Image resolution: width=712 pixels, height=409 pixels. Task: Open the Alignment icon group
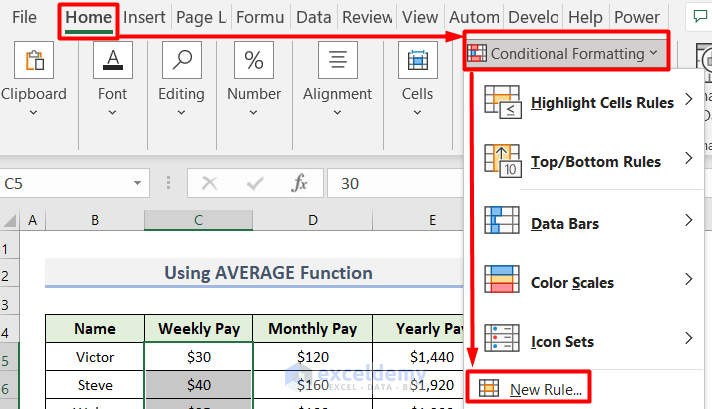pyautogui.click(x=337, y=60)
